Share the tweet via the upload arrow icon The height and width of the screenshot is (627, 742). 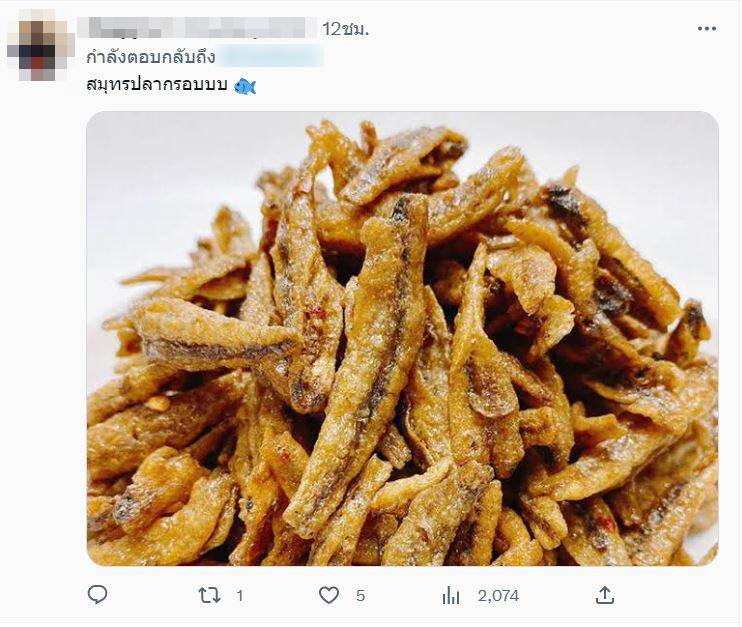[x=604, y=595]
